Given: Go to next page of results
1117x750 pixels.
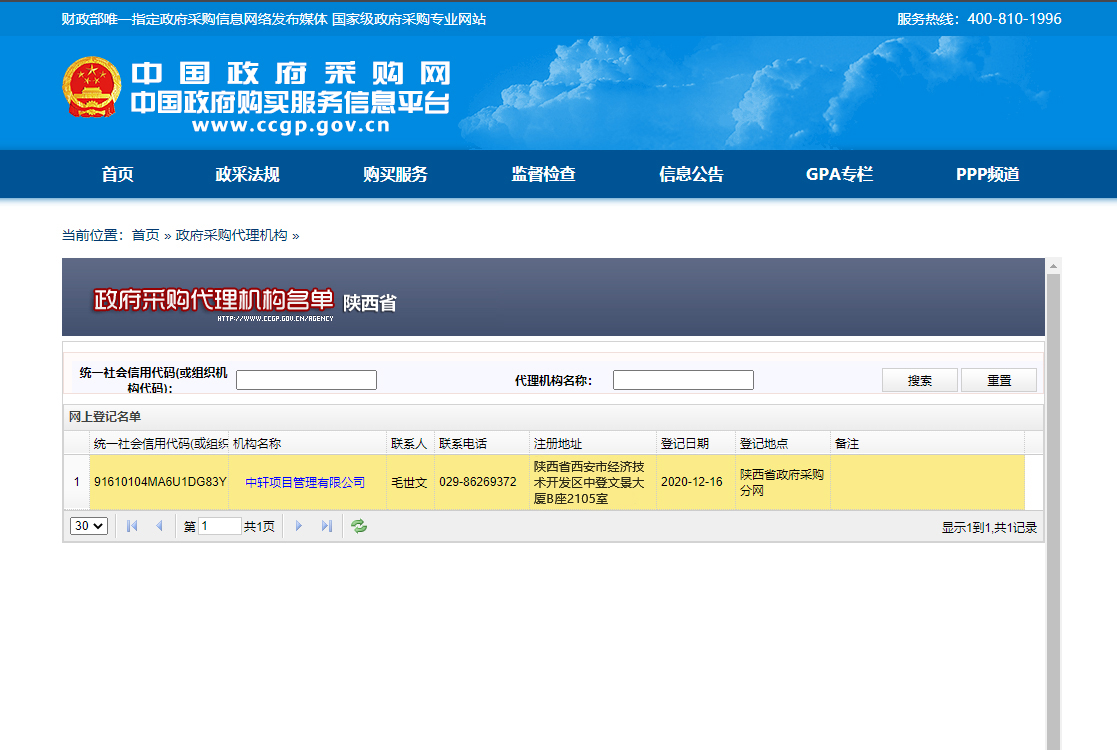Looking at the screenshot, I should [x=298, y=526].
